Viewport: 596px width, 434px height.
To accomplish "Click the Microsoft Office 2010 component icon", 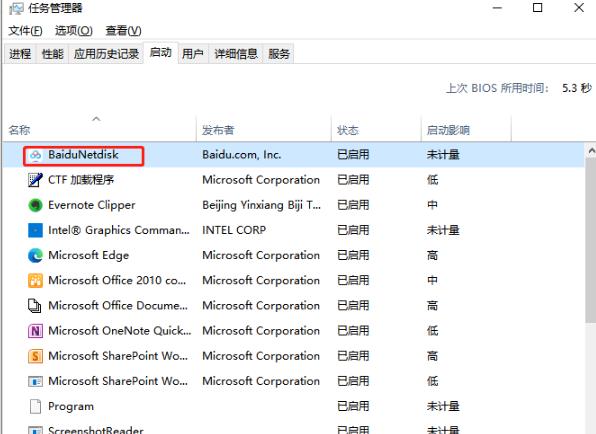I will tap(35, 280).
